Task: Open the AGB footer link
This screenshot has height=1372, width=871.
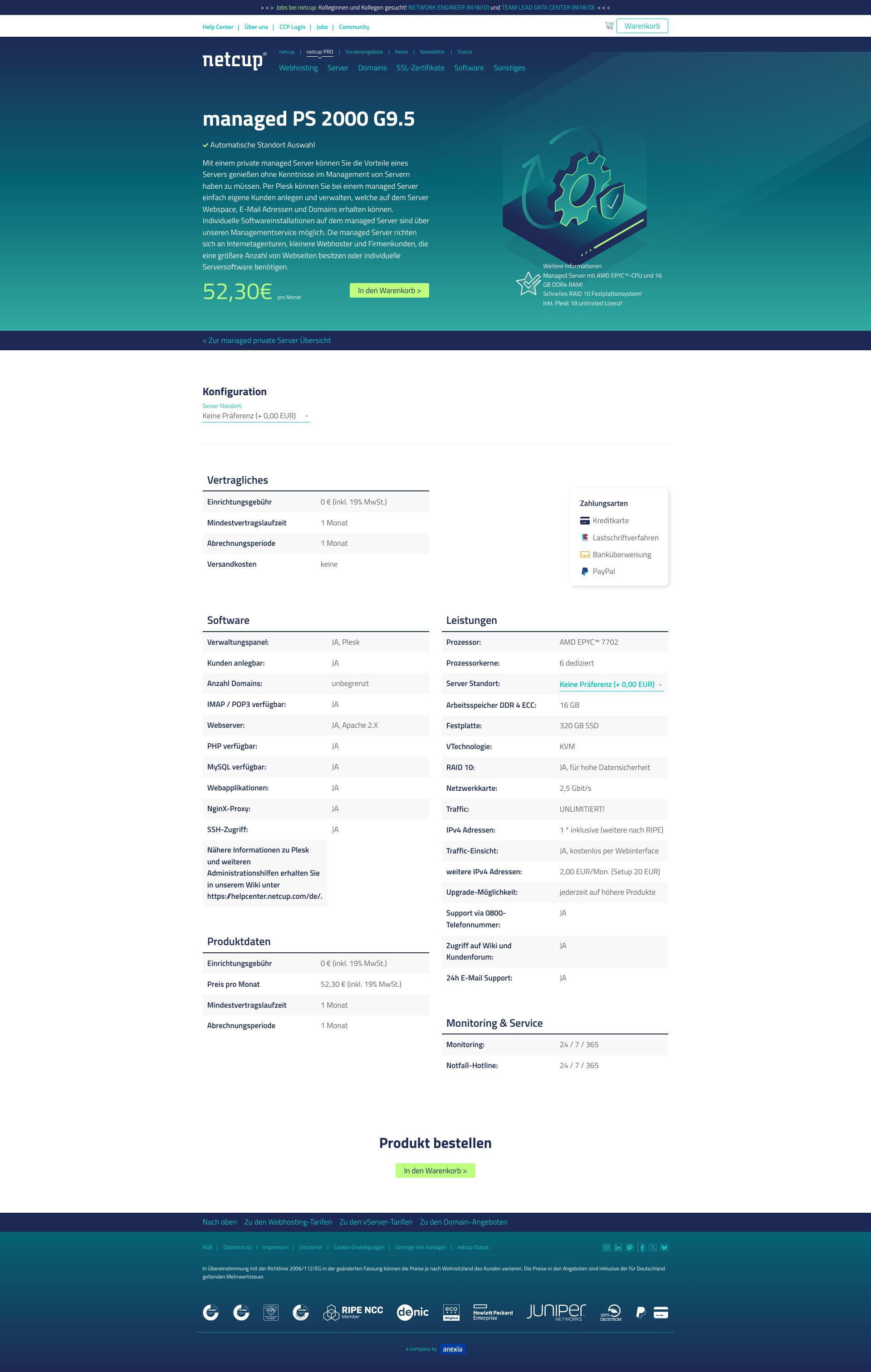Action: pyautogui.click(x=207, y=1248)
